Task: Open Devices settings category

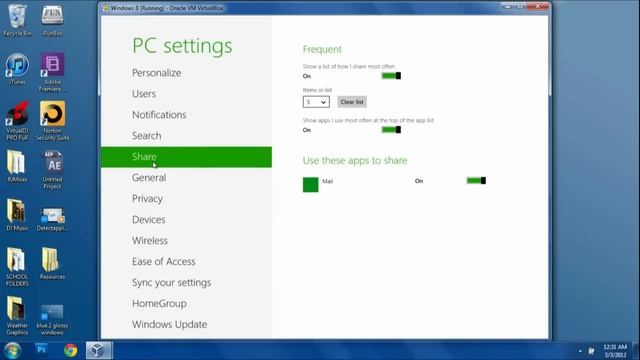Action: [149, 220]
